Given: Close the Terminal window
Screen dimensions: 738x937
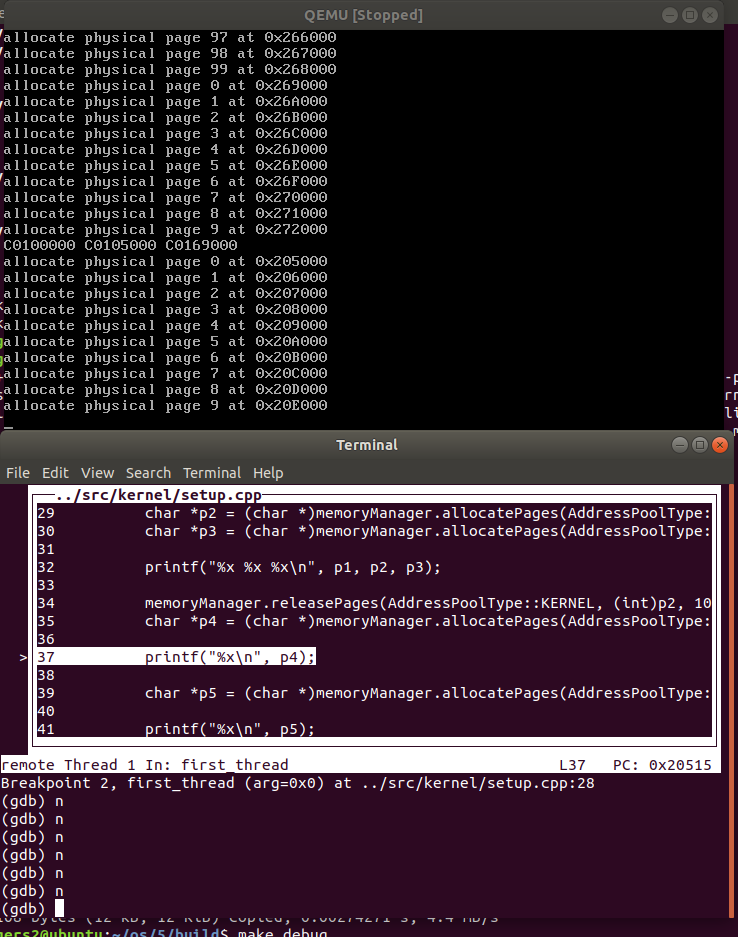Looking at the screenshot, I should (720, 445).
